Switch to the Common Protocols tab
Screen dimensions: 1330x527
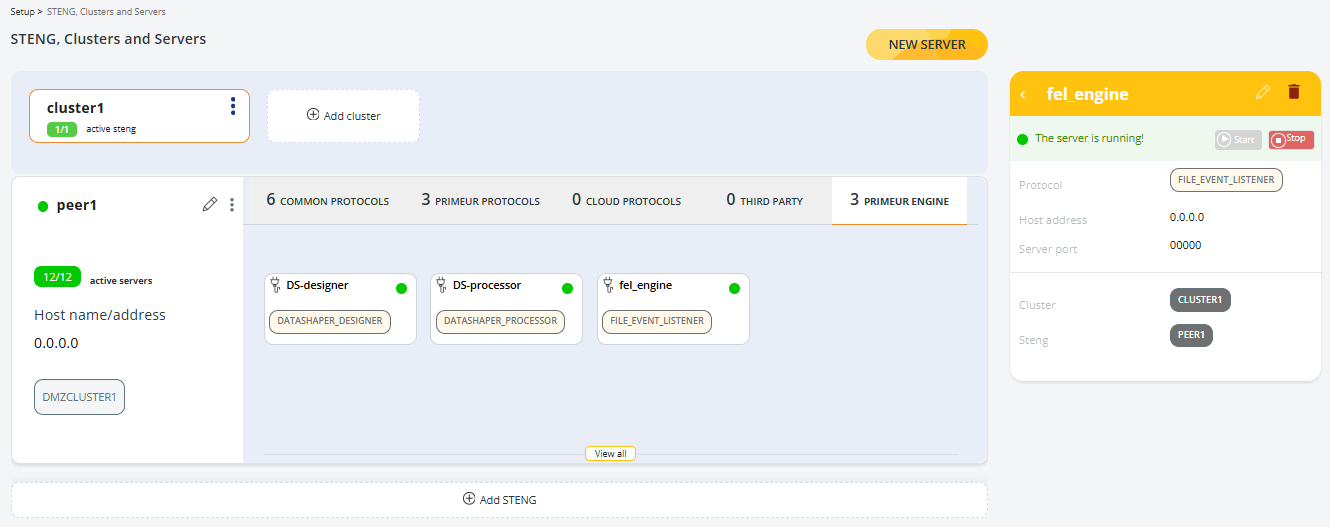point(327,201)
